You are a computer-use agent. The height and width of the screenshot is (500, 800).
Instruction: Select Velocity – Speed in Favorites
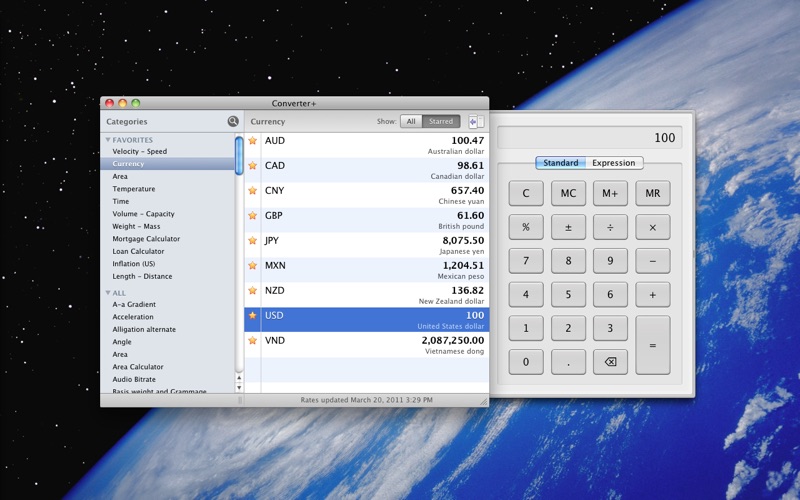(x=140, y=152)
